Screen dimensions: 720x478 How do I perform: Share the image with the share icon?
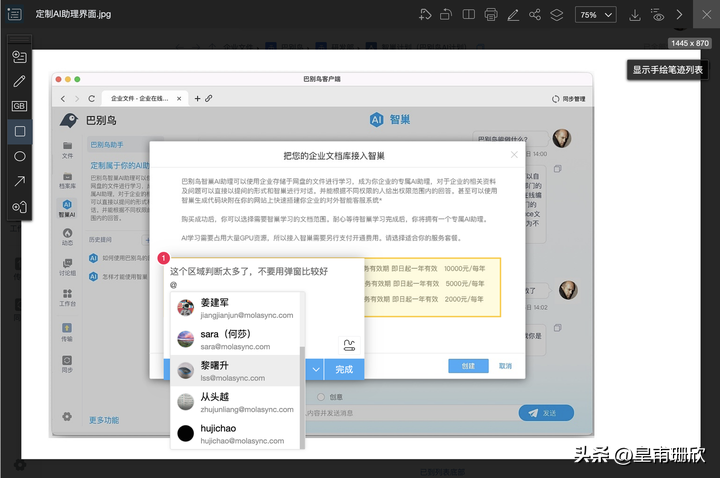pos(534,15)
